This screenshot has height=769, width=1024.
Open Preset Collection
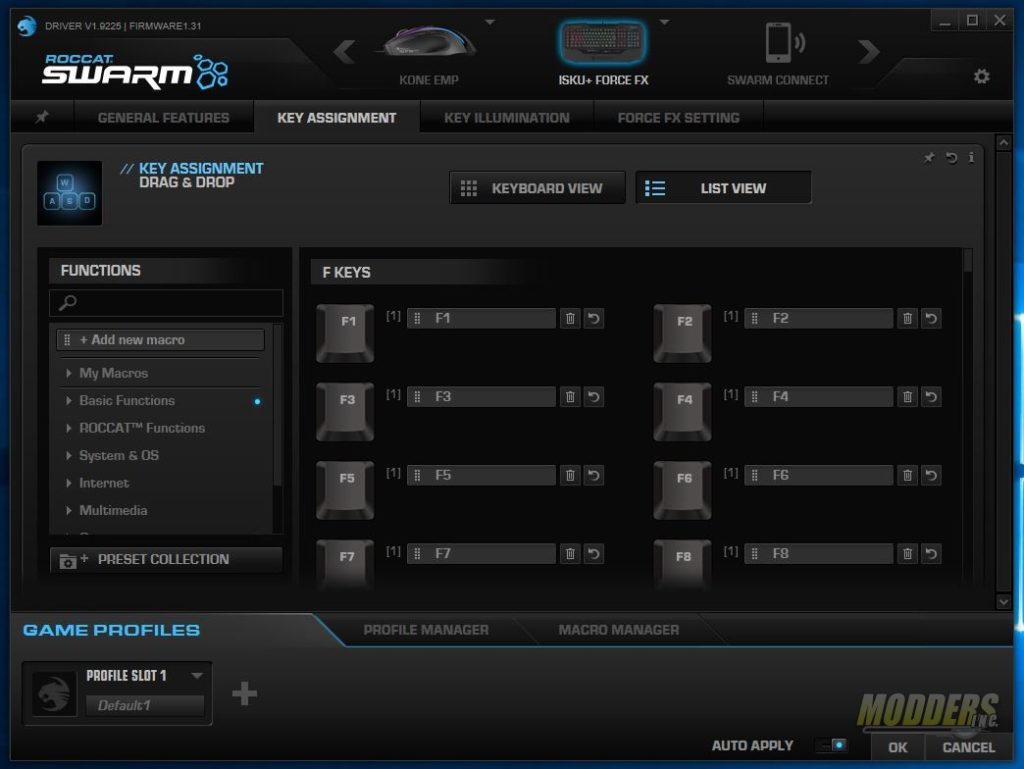click(166, 559)
